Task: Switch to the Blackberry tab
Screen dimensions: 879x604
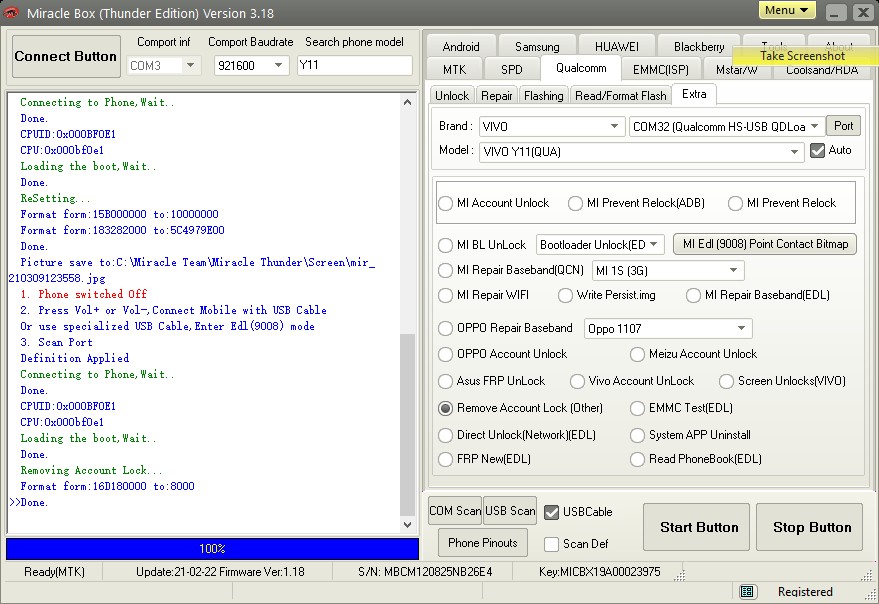Action: [x=699, y=47]
